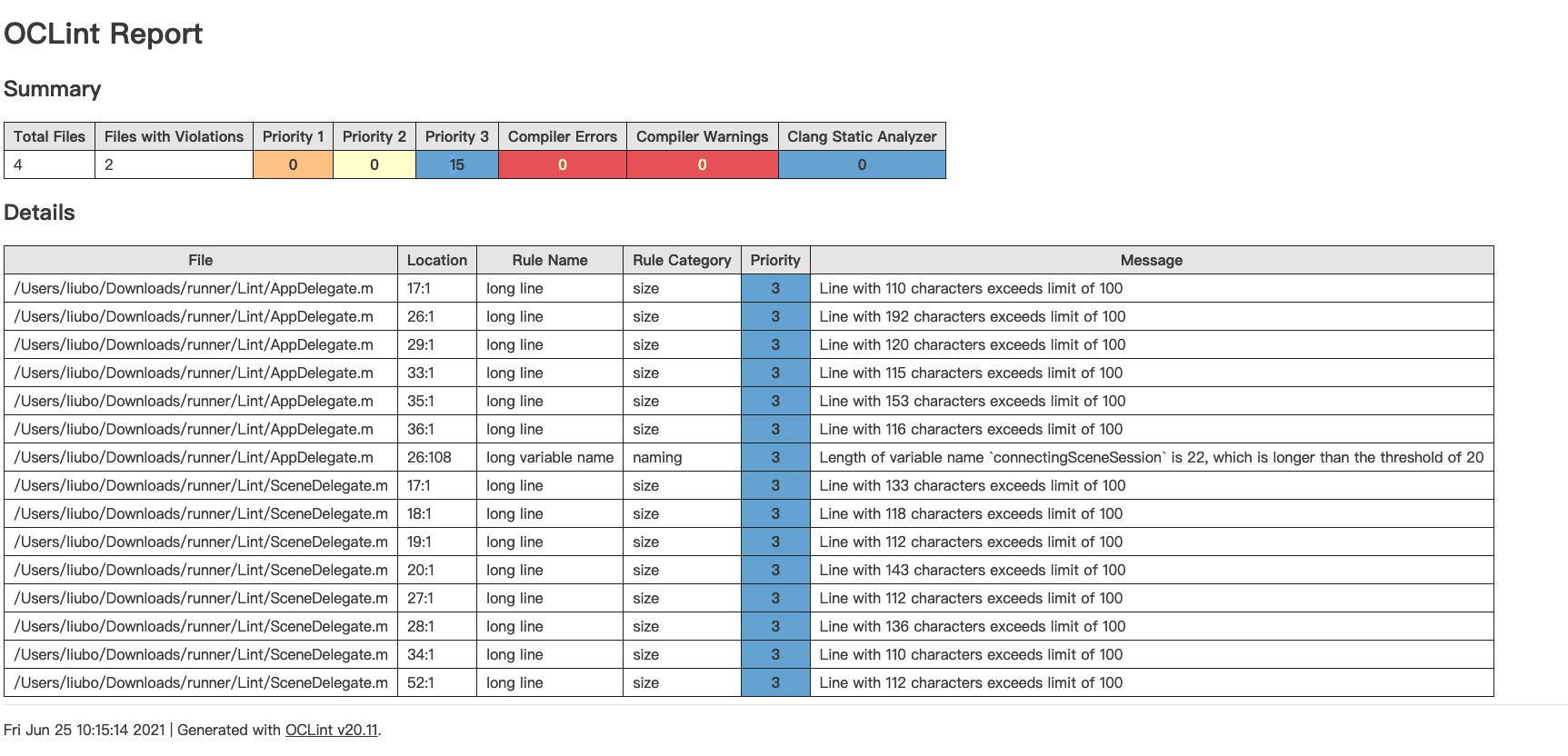Click the 'naming' rule category cell
Viewport: 1568px width, 756px height.
pyautogui.click(x=657, y=457)
